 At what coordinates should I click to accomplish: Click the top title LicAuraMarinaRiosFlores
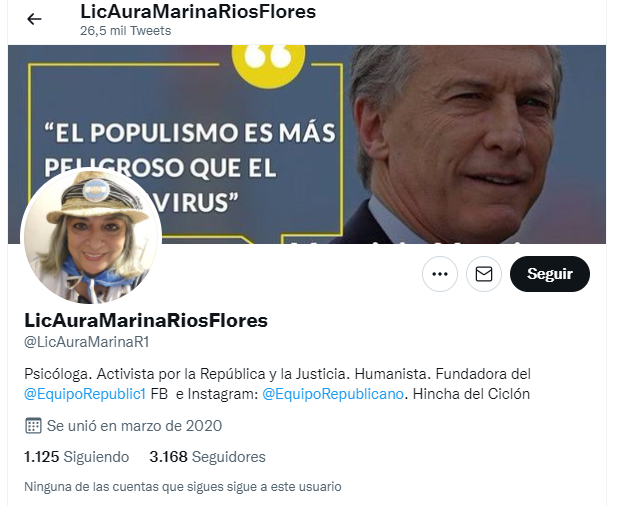(x=198, y=11)
